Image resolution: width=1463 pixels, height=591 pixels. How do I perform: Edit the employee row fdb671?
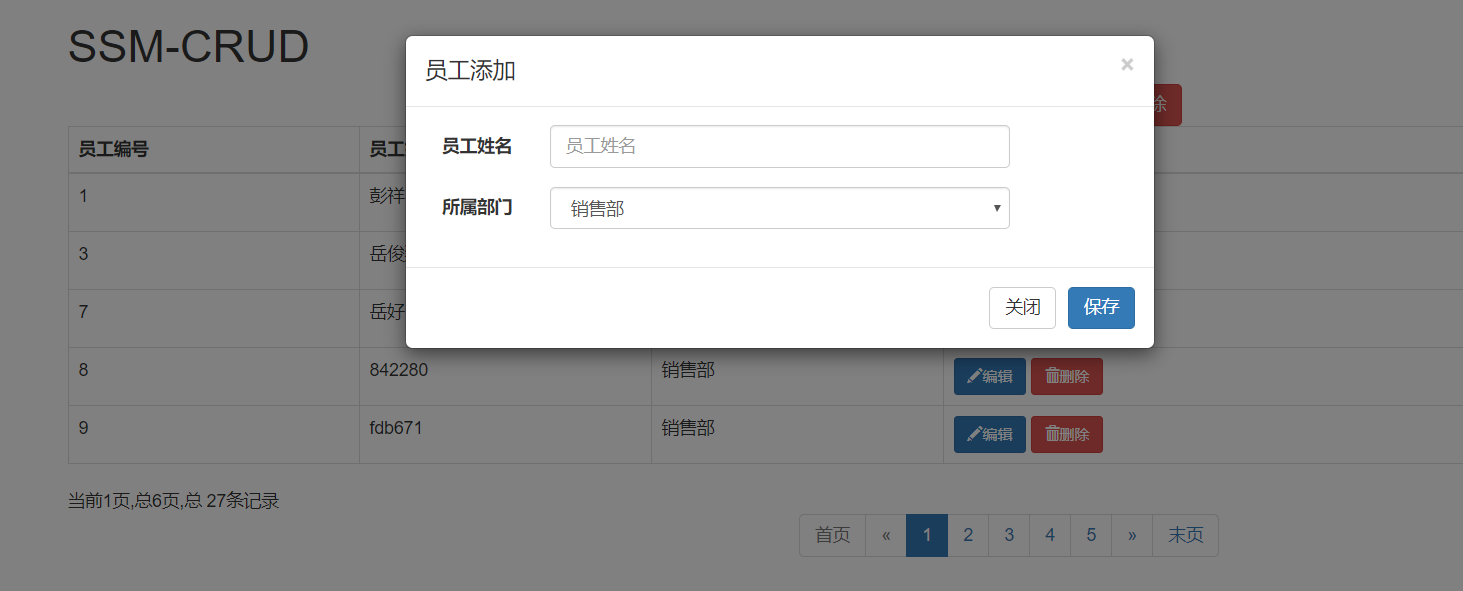coord(990,435)
